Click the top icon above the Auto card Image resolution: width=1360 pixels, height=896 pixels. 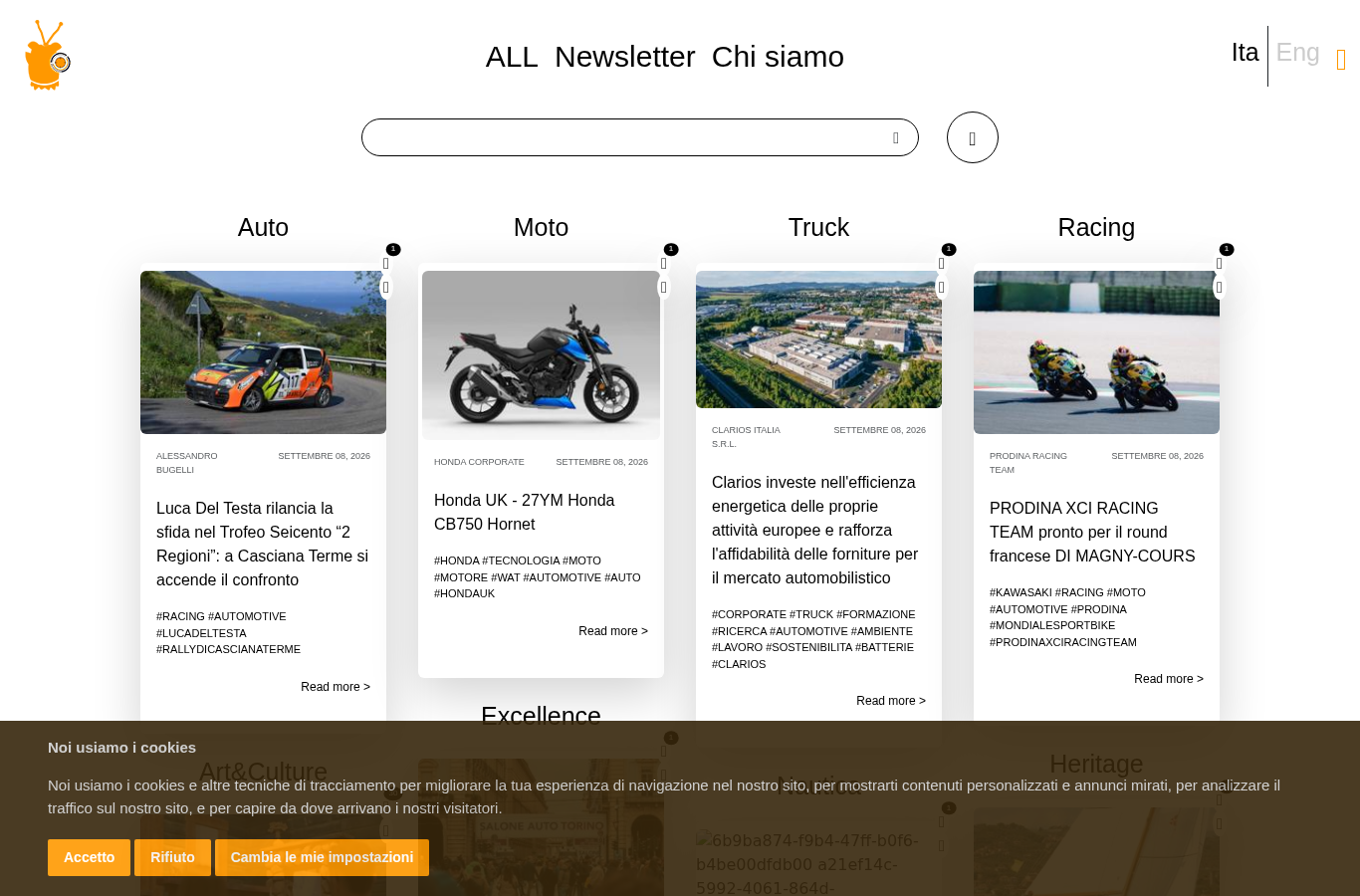(x=386, y=264)
